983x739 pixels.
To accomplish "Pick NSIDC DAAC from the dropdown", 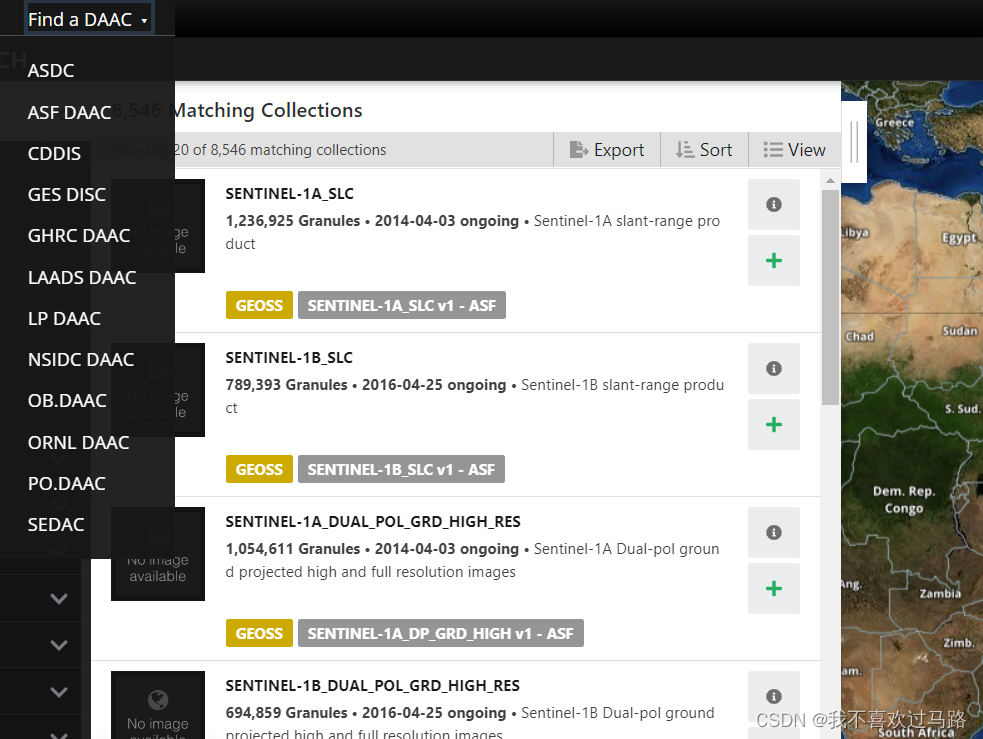I will pos(81,360).
